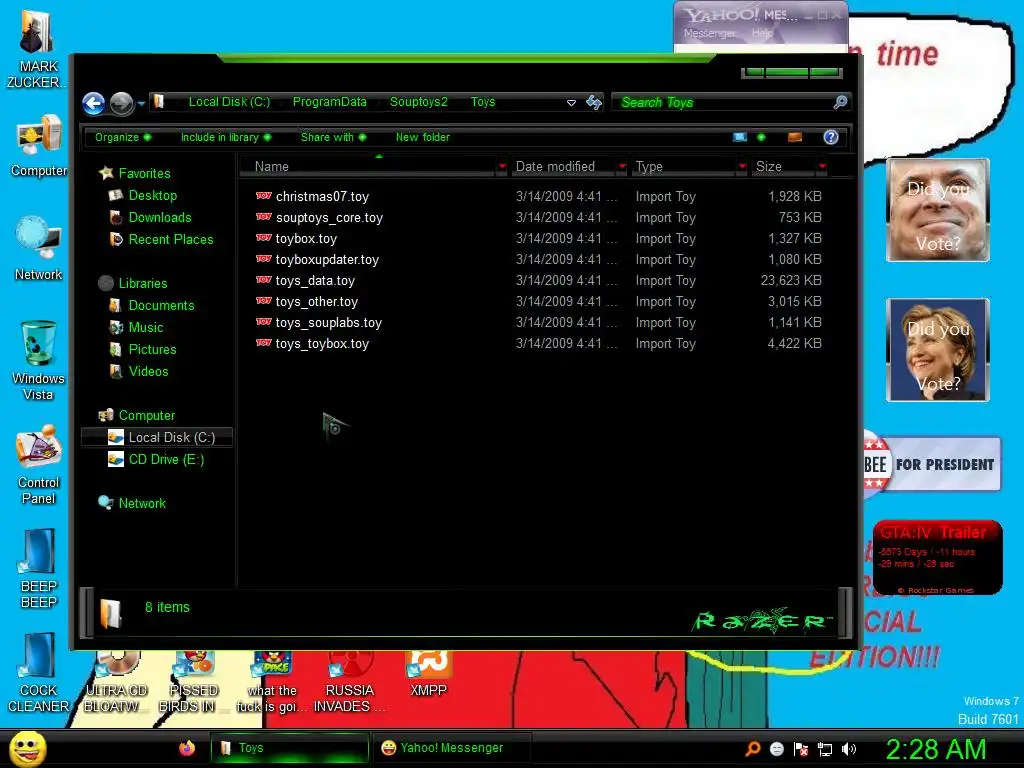Open the Date modified filter dropdown
The height and width of the screenshot is (768, 1024).
(x=622, y=167)
